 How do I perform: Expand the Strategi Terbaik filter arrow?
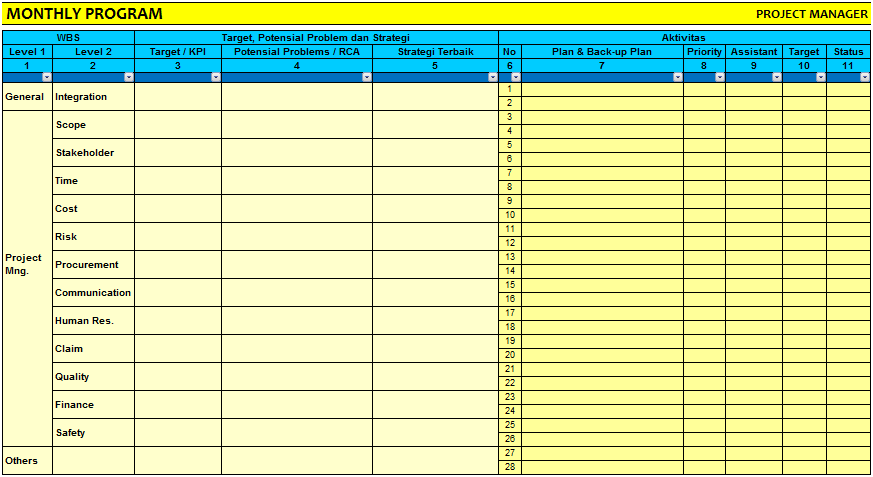point(492,77)
